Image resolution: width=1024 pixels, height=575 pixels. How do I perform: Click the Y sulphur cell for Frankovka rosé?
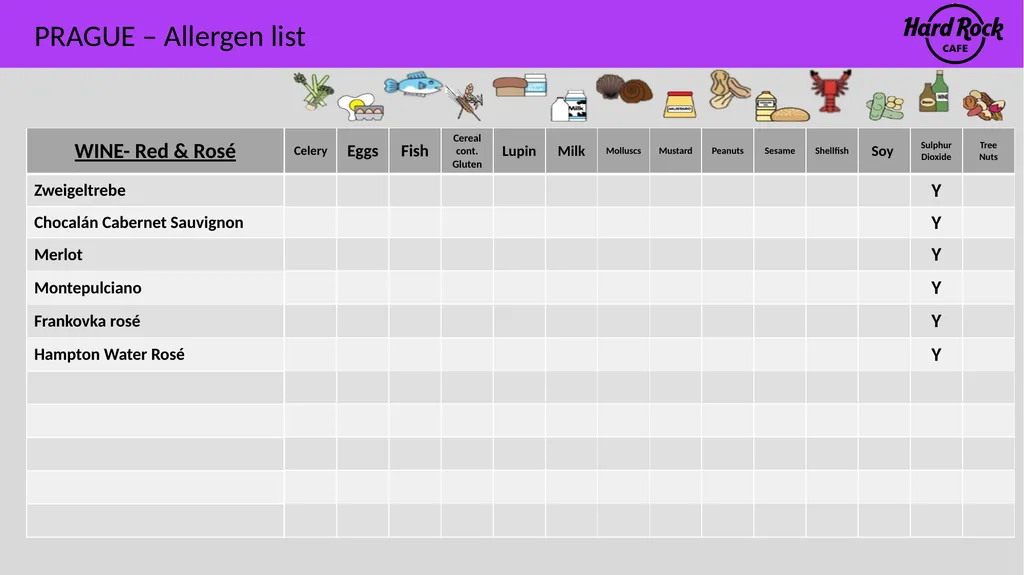click(936, 321)
